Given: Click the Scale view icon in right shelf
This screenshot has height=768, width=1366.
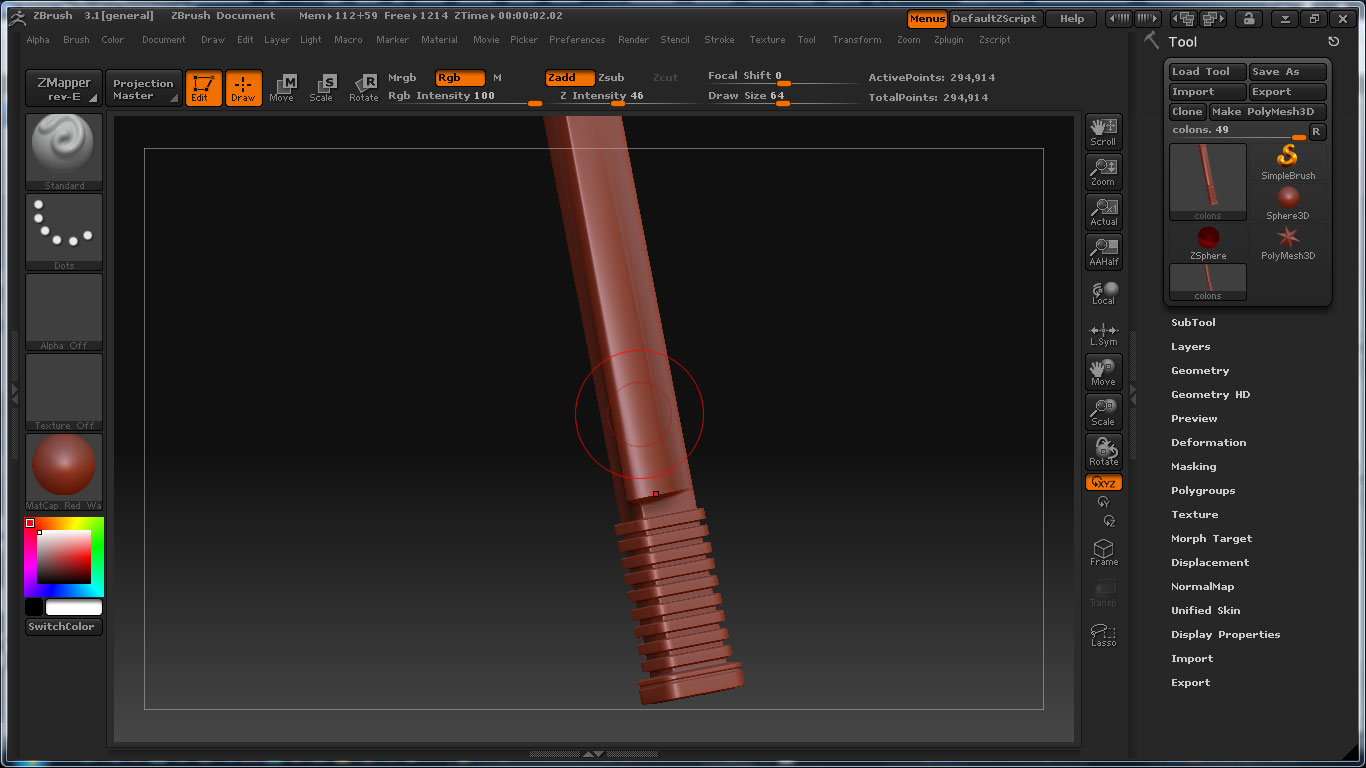Looking at the screenshot, I should pos(1103,412).
